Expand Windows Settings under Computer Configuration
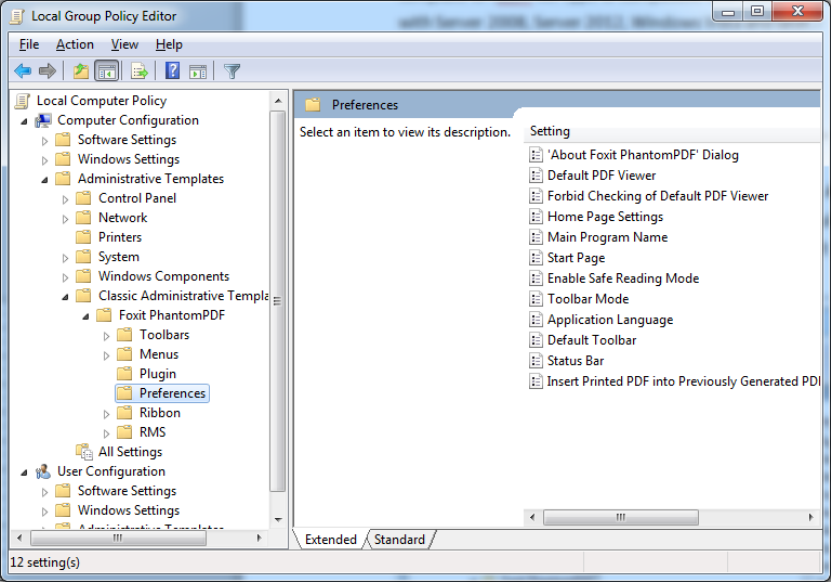Screen dimensions: 831x582 pos(45,161)
